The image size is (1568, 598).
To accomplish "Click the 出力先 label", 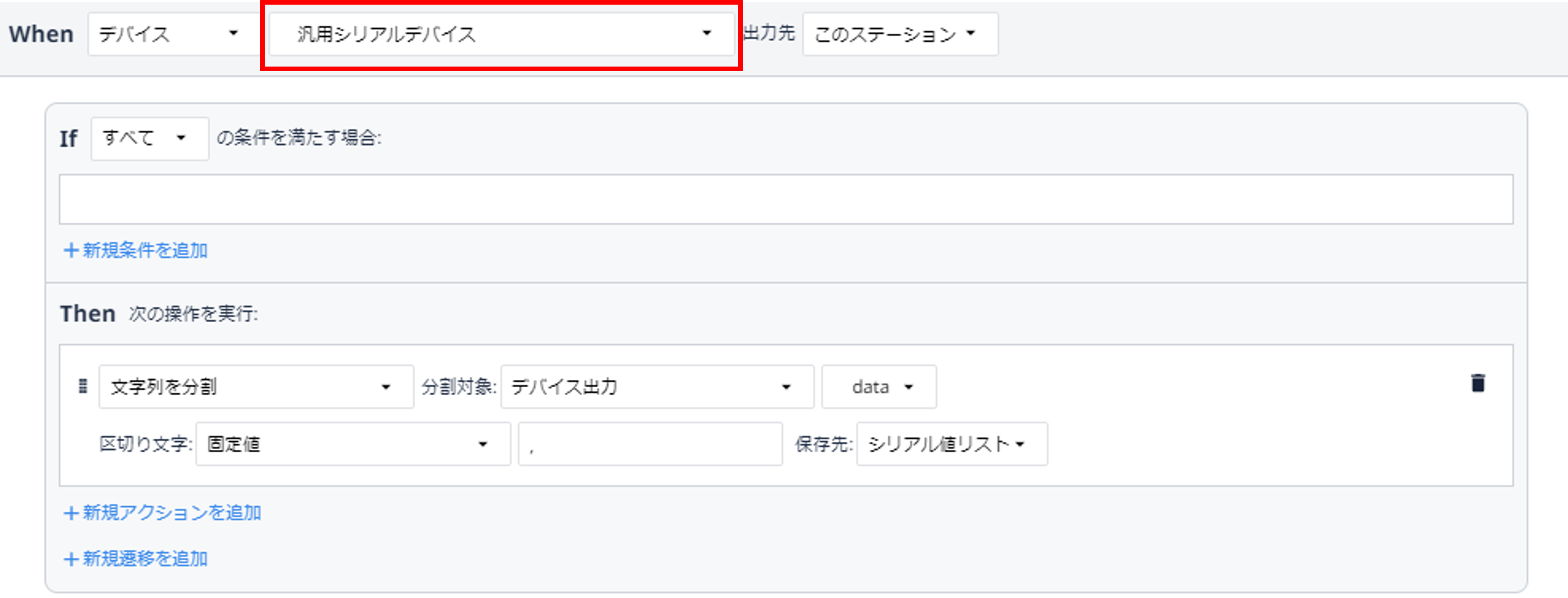I will [x=769, y=33].
